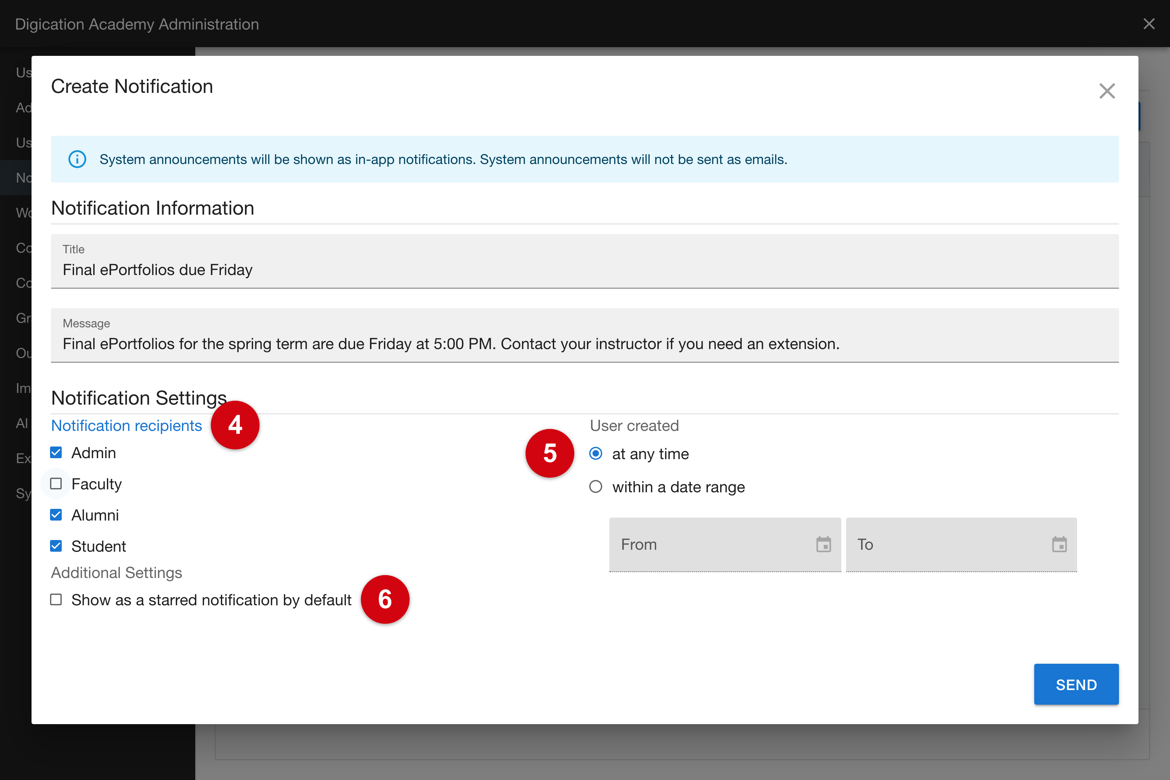This screenshot has height=780, width=1170.
Task: Open the To date calendar icon
Action: (x=1059, y=544)
